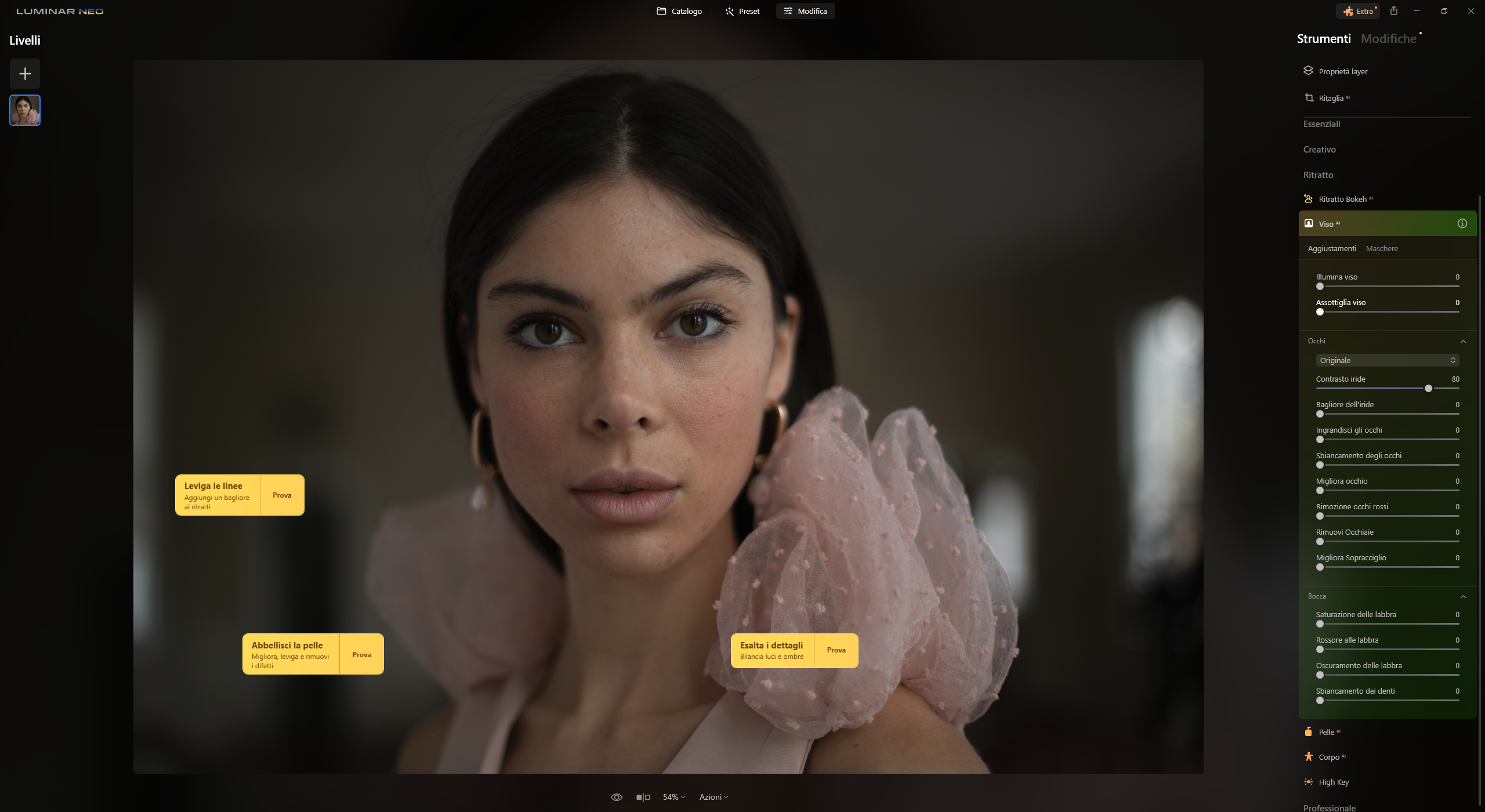
Task: Open the Corpo body tool
Action: [1328, 757]
